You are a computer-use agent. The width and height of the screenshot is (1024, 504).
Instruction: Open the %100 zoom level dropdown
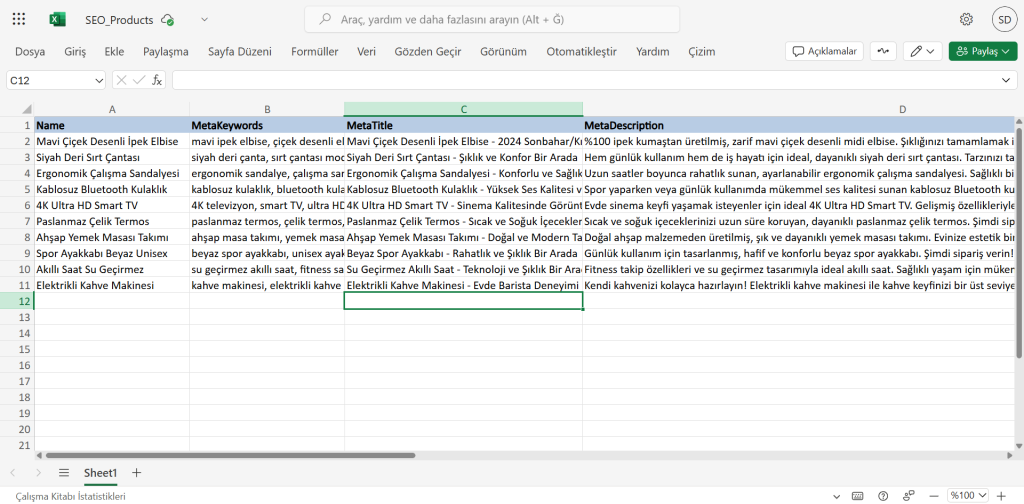tap(969, 496)
